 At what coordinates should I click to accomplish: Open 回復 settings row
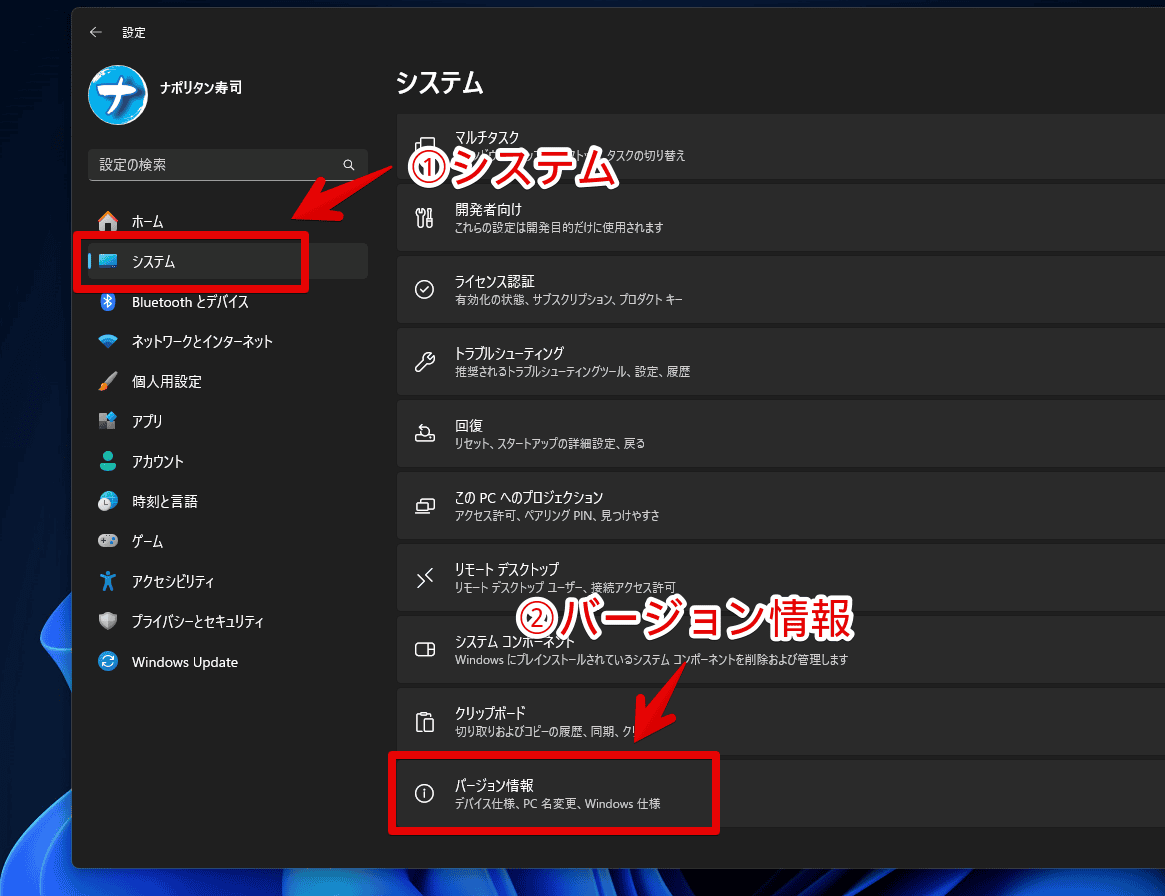pyautogui.click(x=781, y=434)
